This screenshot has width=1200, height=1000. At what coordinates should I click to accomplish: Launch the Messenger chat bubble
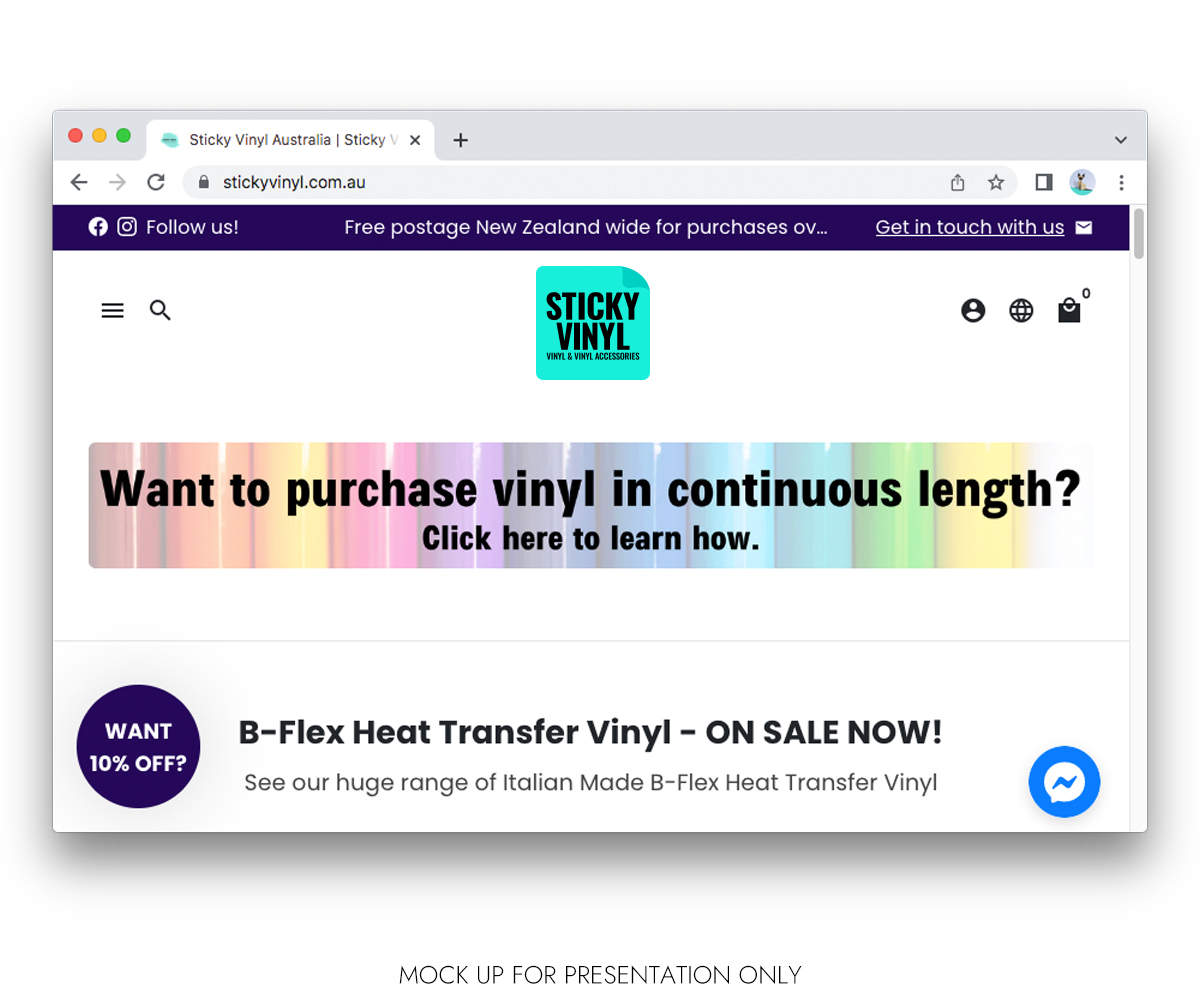click(1065, 782)
